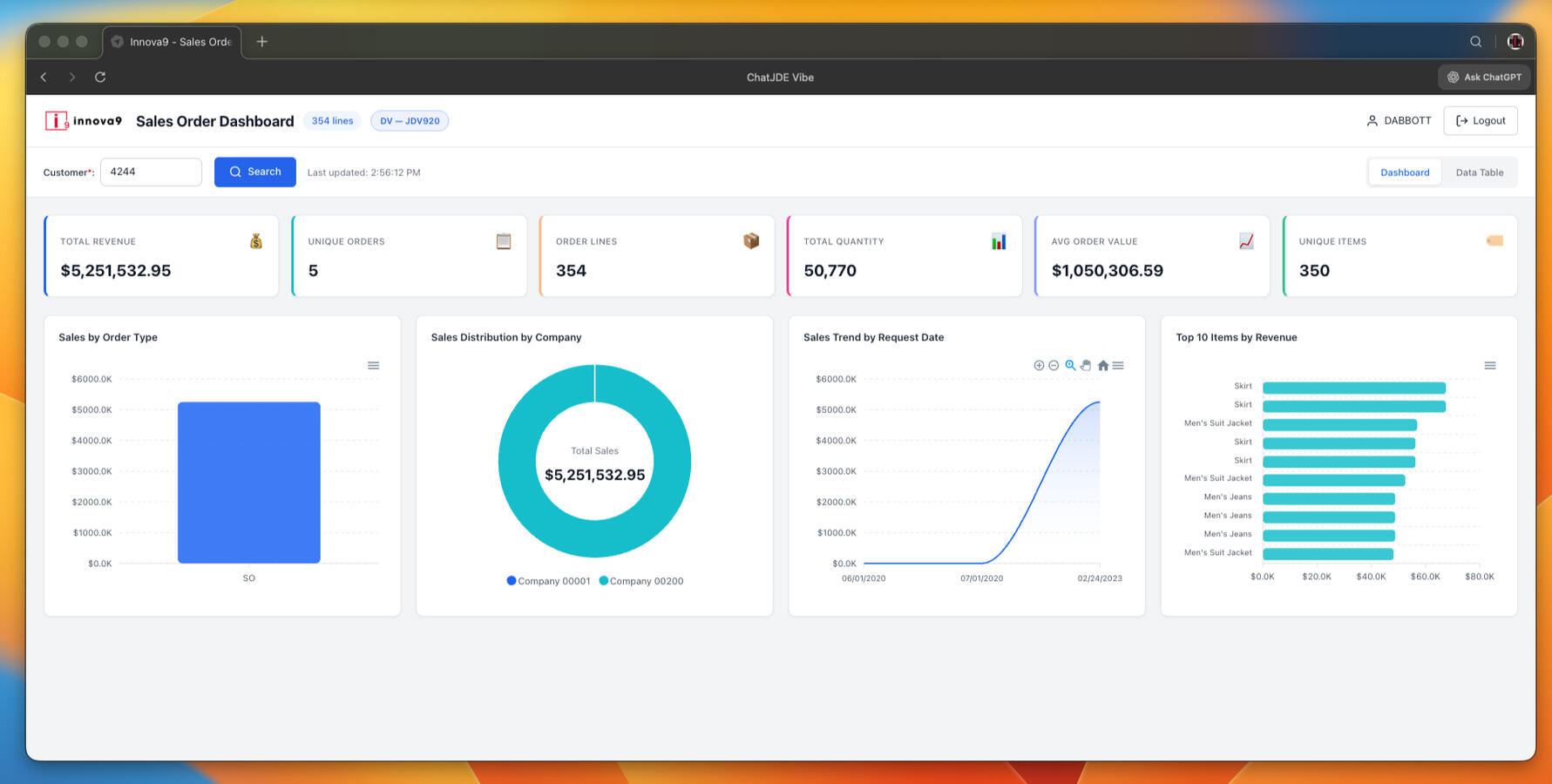Select the Dashboard tab
1552x784 pixels.
(x=1404, y=172)
